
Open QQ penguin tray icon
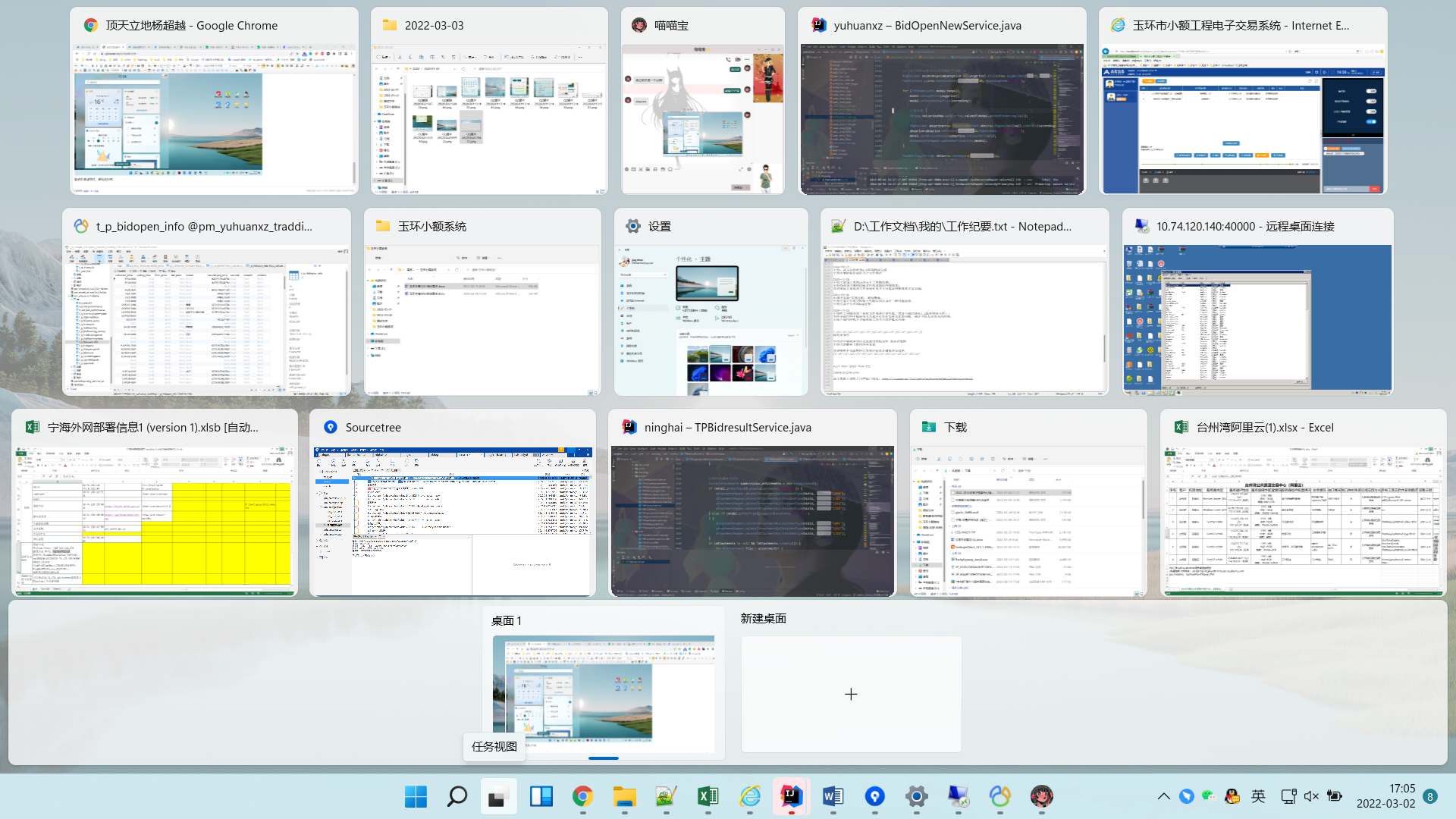pyautogui.click(x=1232, y=796)
